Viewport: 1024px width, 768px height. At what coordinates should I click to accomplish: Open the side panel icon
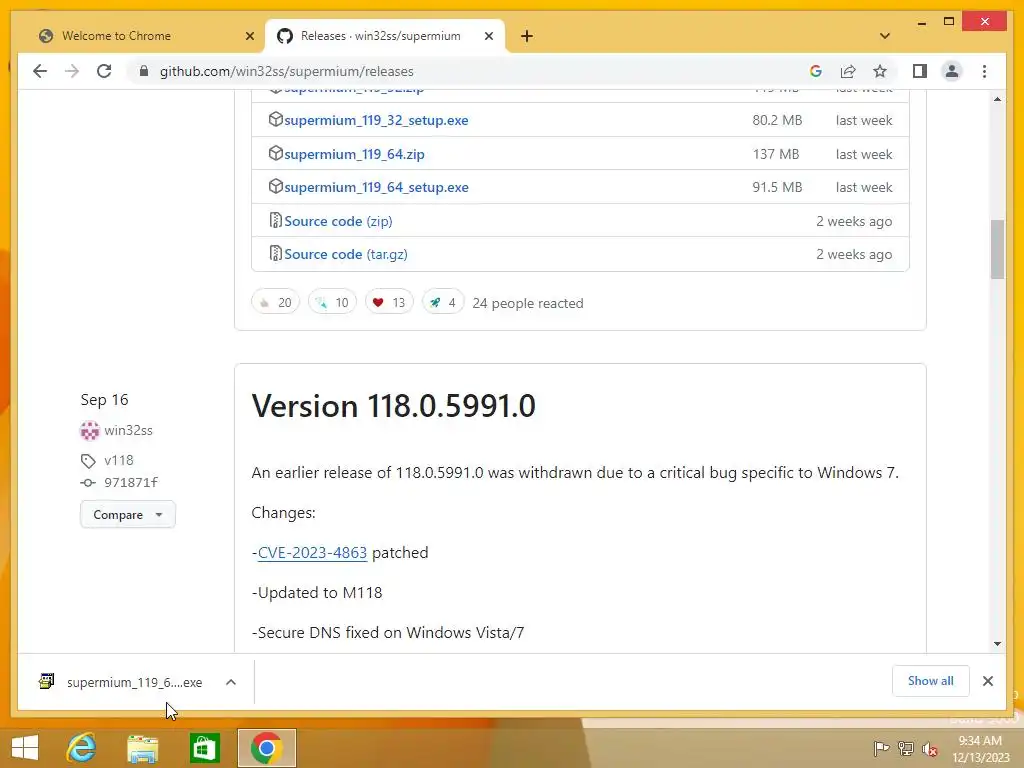[920, 71]
